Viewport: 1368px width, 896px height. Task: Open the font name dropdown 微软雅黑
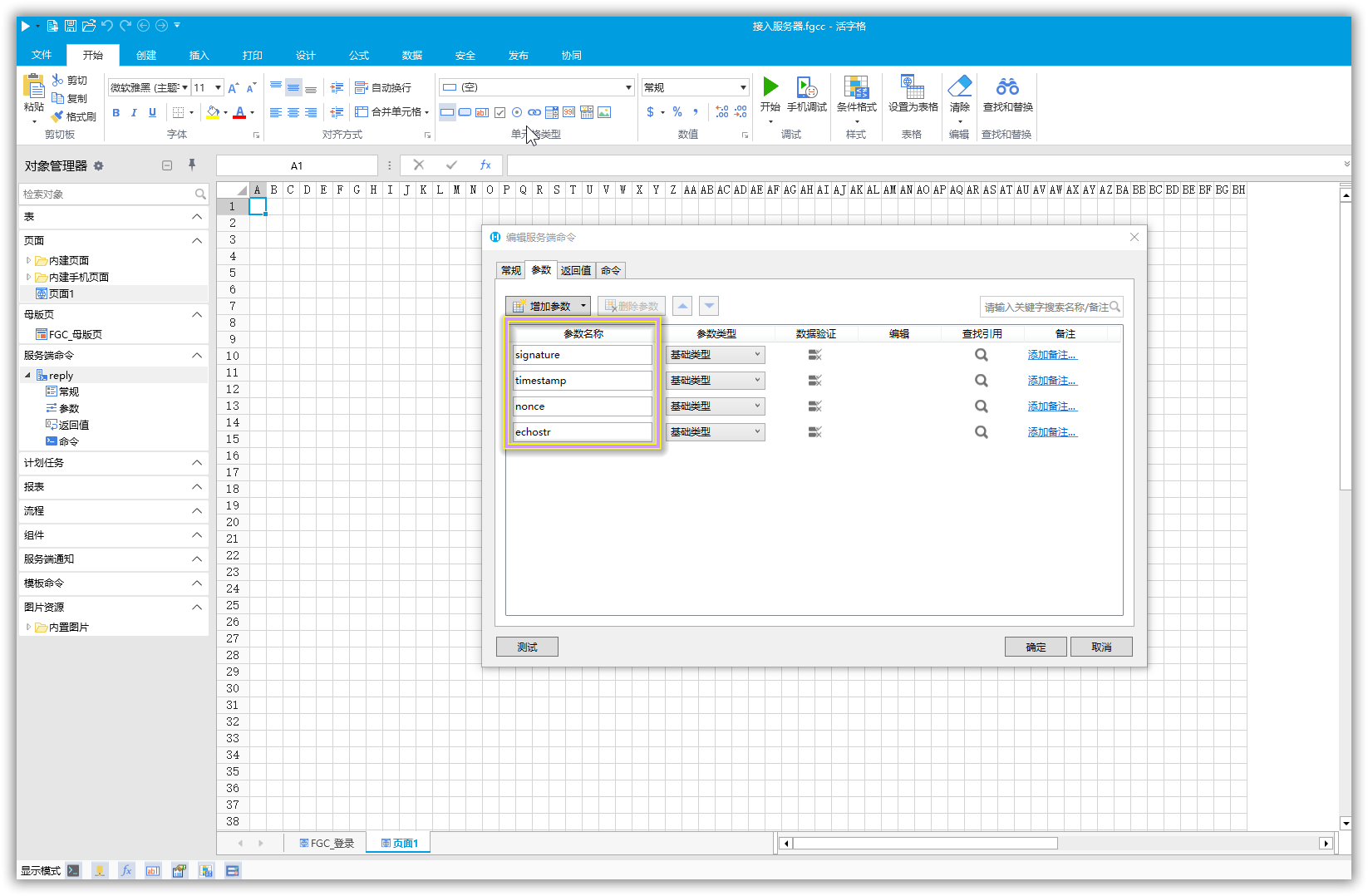tap(185, 87)
